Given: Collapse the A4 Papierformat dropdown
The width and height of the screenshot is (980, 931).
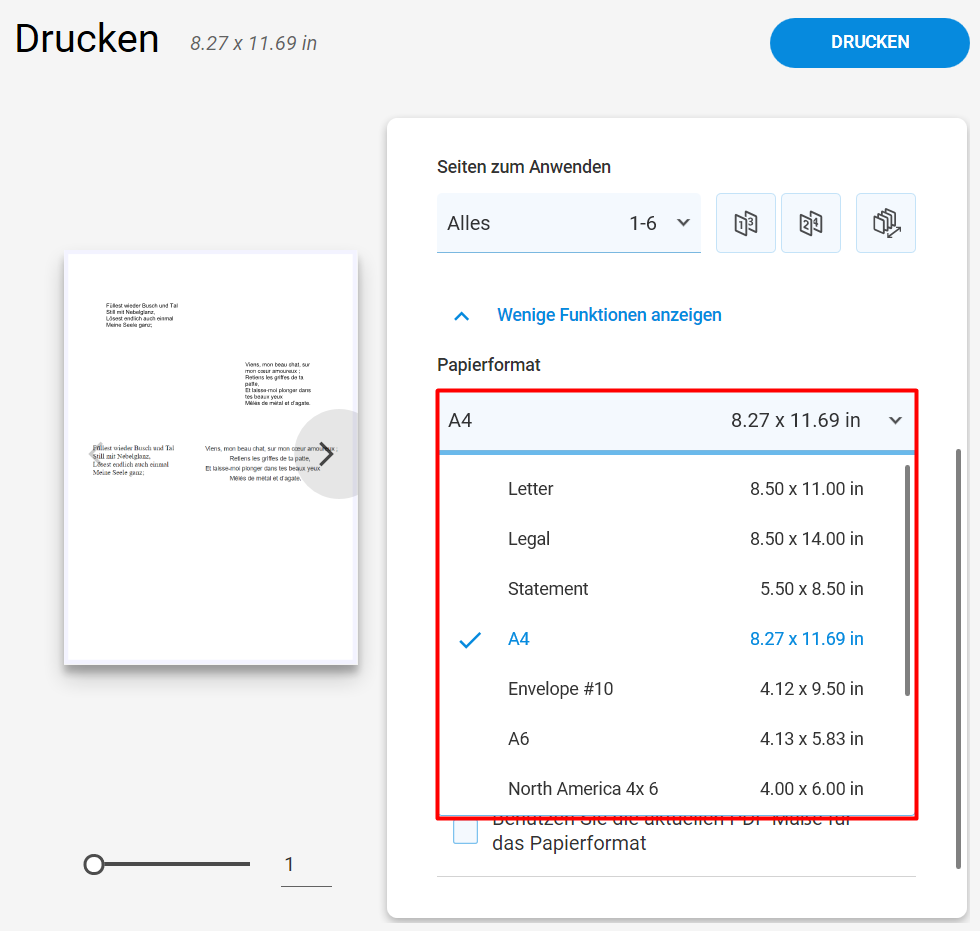Looking at the screenshot, I should coord(677,421).
